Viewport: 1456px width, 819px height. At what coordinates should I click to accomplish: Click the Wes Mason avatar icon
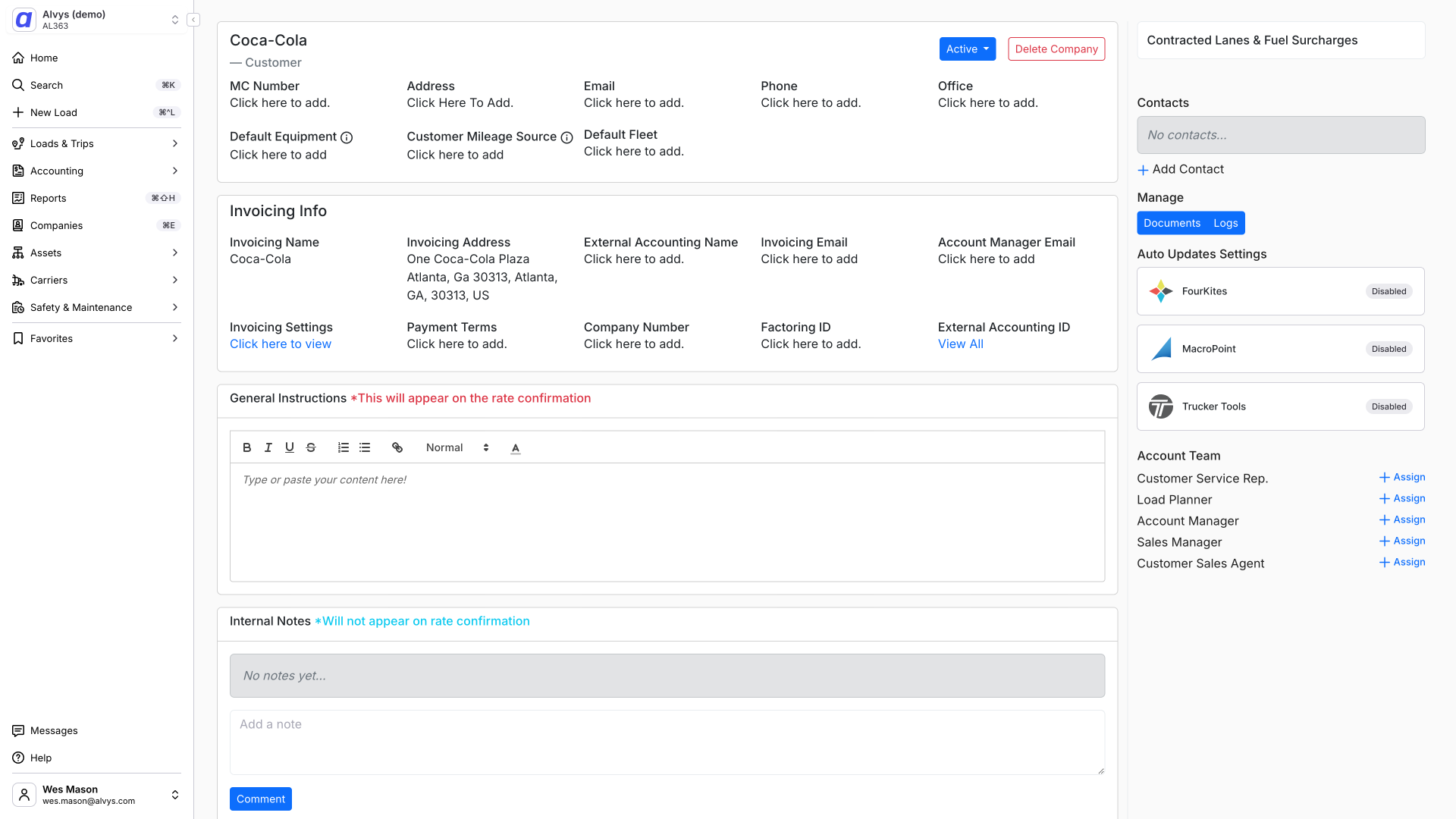click(x=24, y=795)
